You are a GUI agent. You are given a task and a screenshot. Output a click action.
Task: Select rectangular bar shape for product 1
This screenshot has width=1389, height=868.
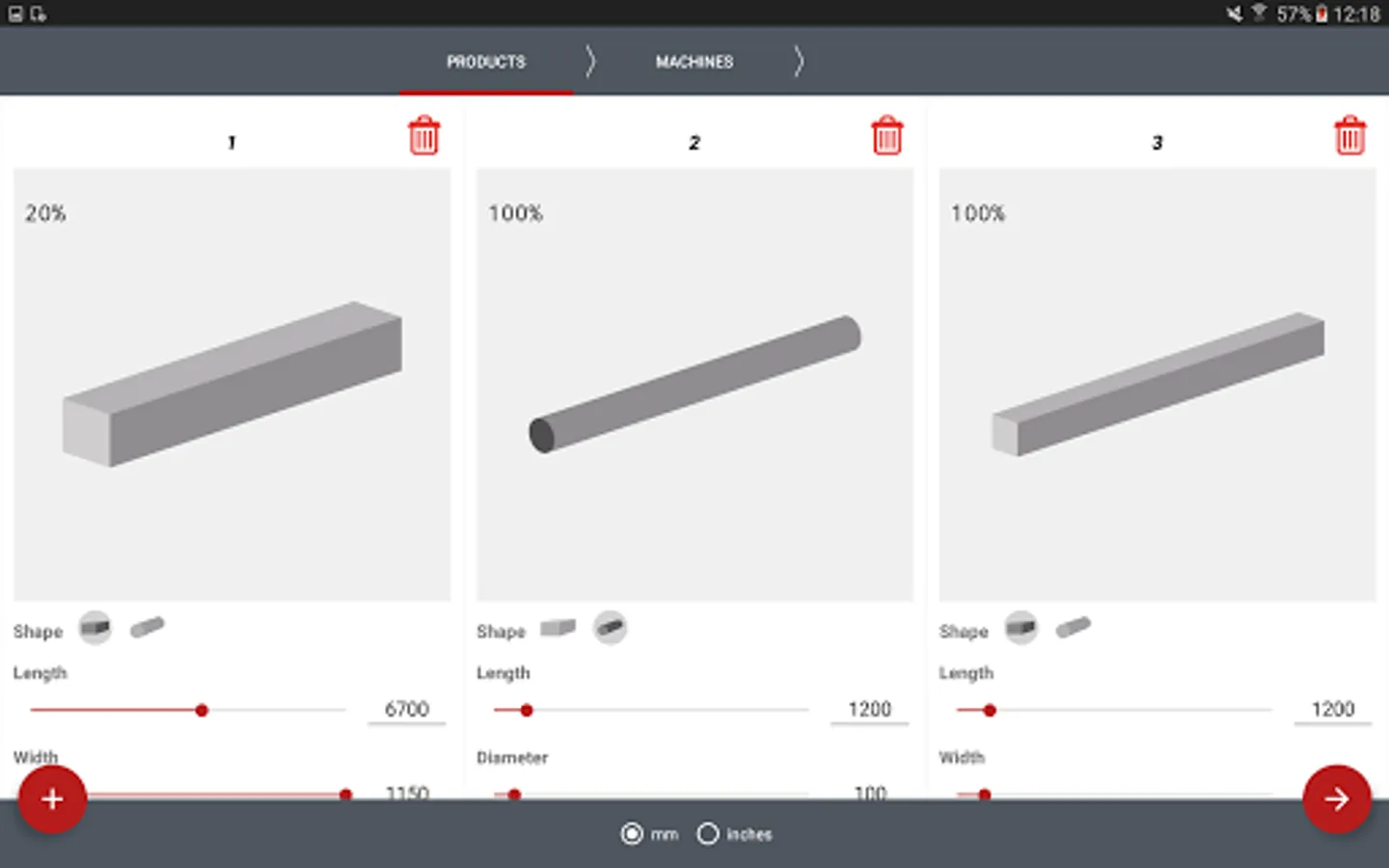point(95,628)
